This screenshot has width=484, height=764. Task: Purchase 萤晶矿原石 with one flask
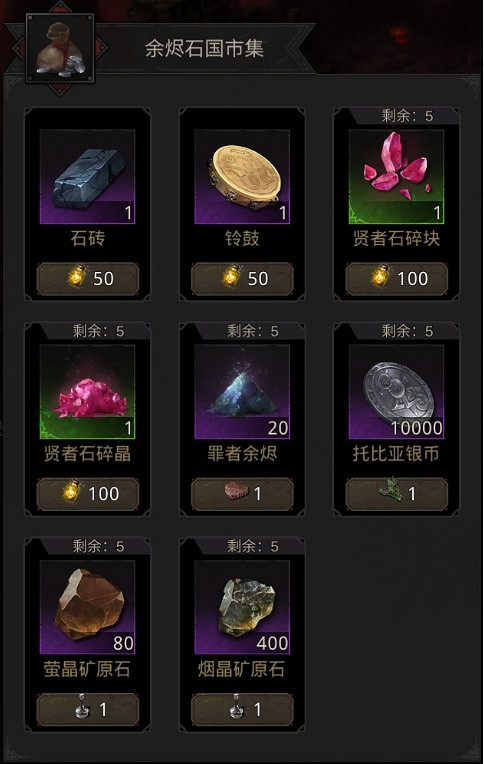coord(88,709)
